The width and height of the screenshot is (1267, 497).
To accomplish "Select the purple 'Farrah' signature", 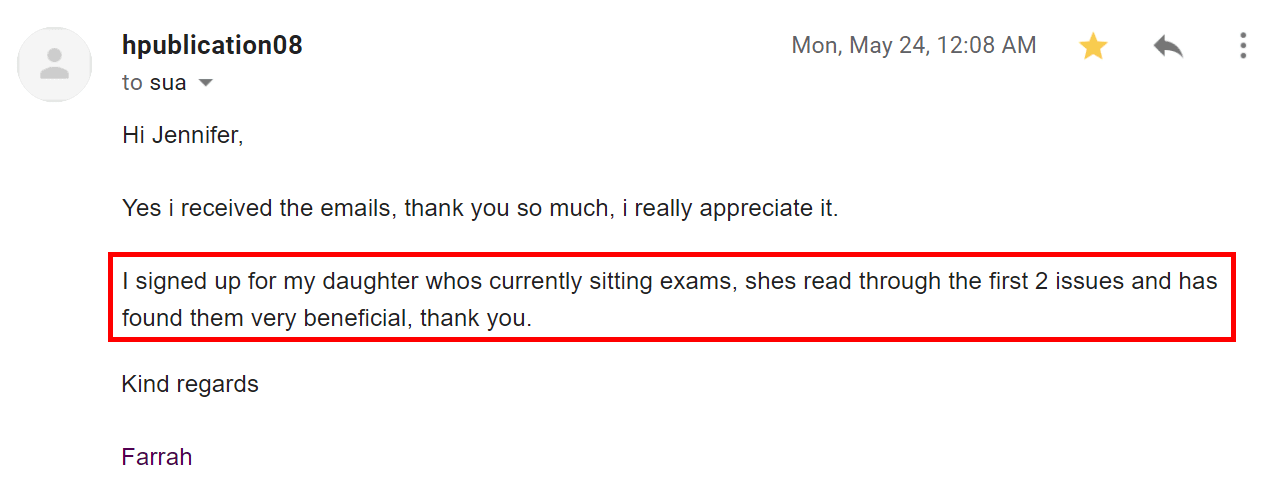I will 157,457.
